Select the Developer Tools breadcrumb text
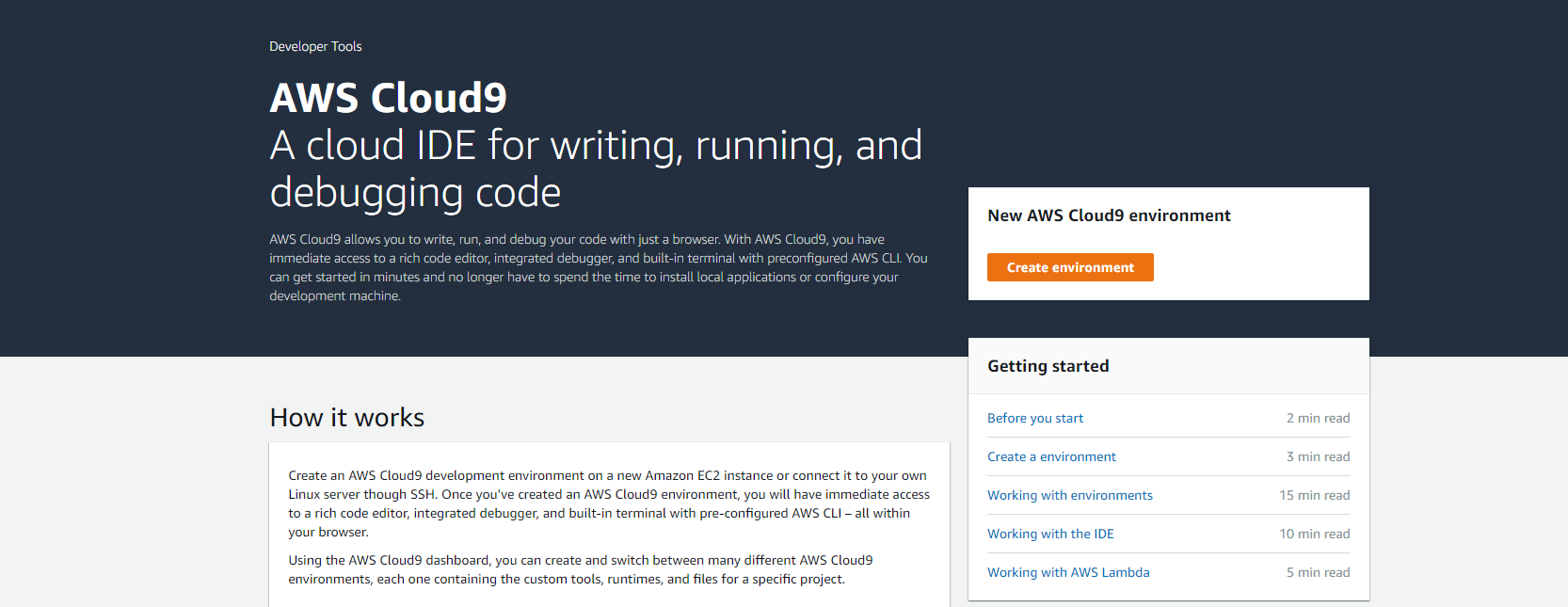Image resolution: width=1568 pixels, height=607 pixels. 315,46
